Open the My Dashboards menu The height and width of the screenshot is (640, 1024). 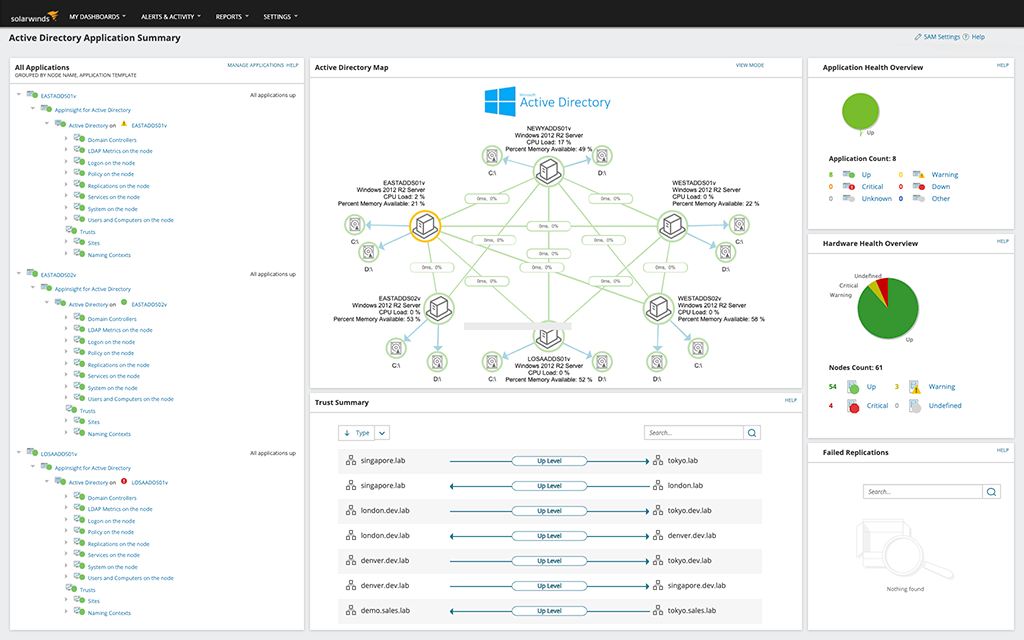97,16
